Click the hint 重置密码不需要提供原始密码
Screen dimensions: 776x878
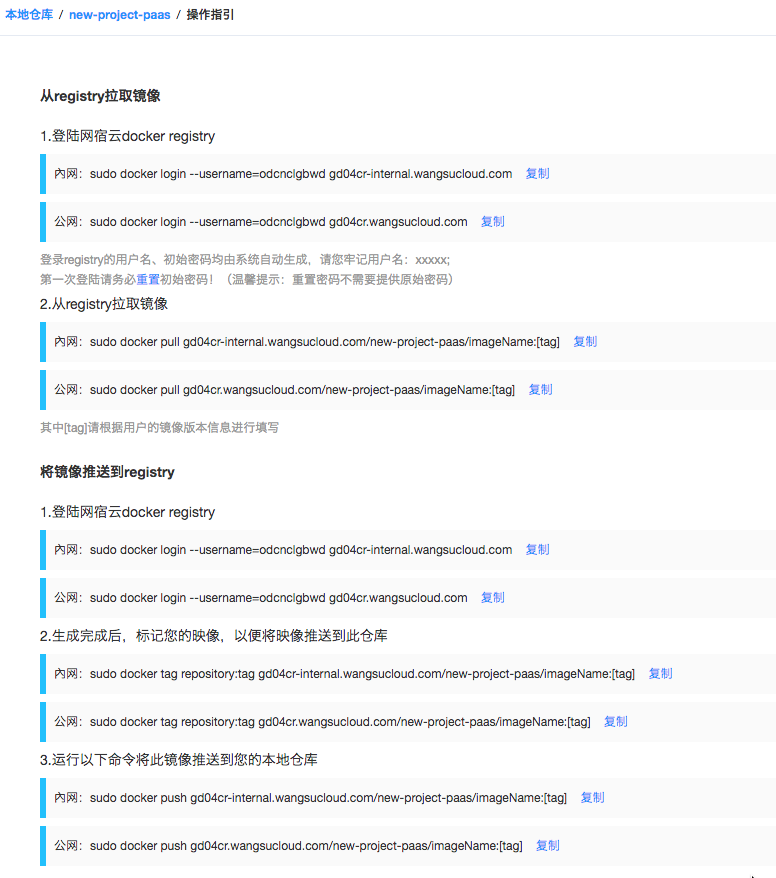point(372,279)
